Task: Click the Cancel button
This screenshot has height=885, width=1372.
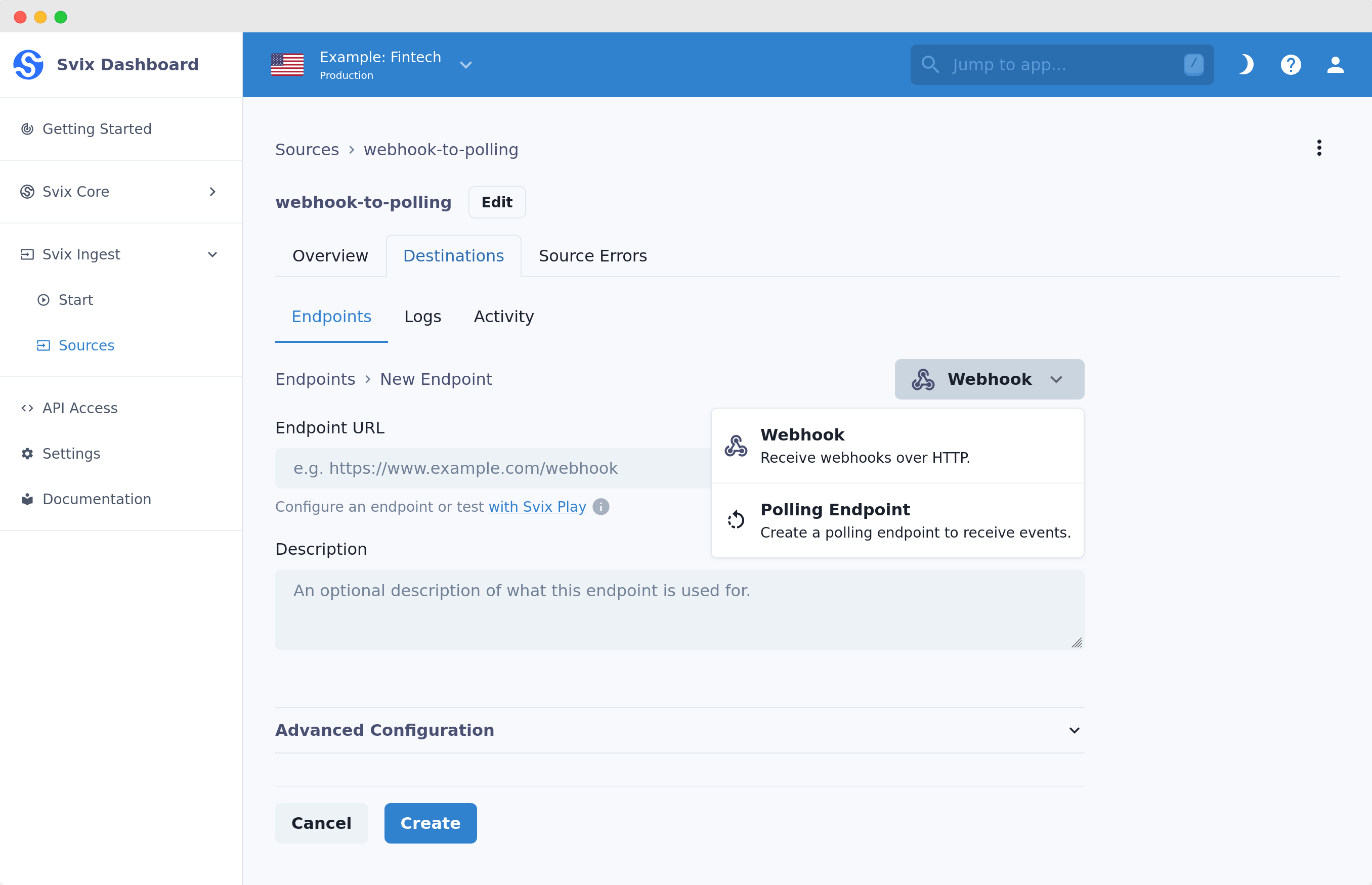Action: [x=321, y=823]
